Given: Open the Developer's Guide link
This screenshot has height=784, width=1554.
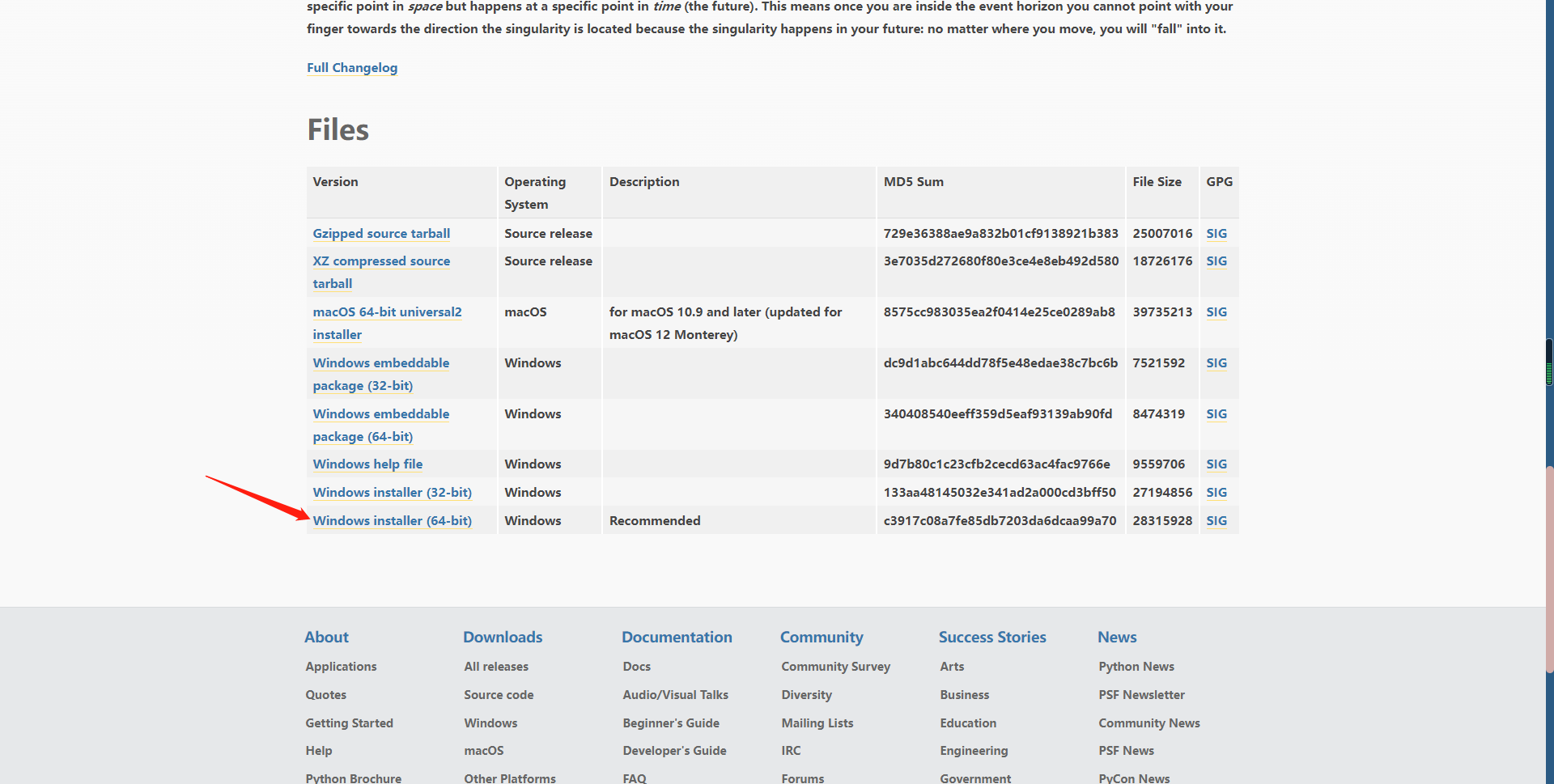Looking at the screenshot, I should [x=674, y=751].
